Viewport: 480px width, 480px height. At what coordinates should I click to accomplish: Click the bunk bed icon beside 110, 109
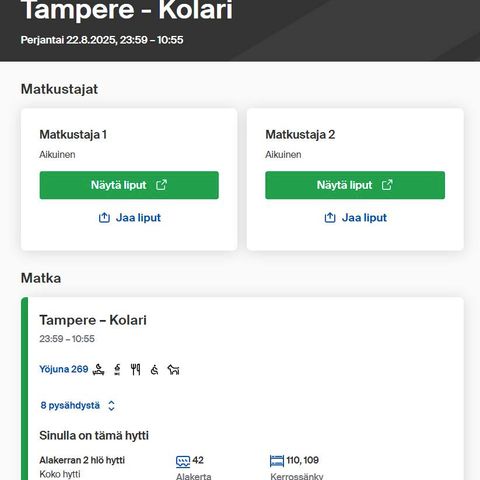277,461
